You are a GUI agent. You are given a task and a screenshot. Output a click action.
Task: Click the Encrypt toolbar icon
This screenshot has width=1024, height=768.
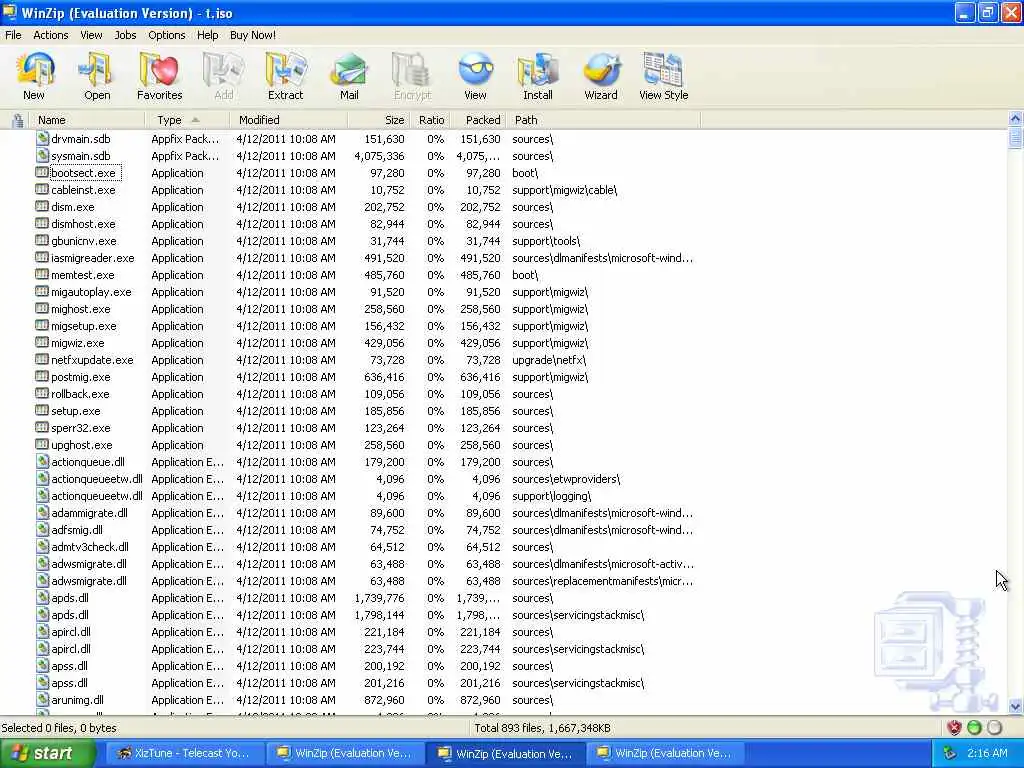(x=412, y=70)
